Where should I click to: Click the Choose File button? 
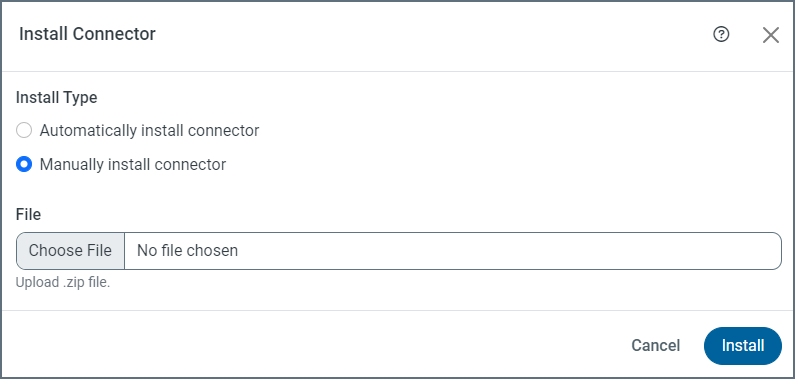point(70,251)
